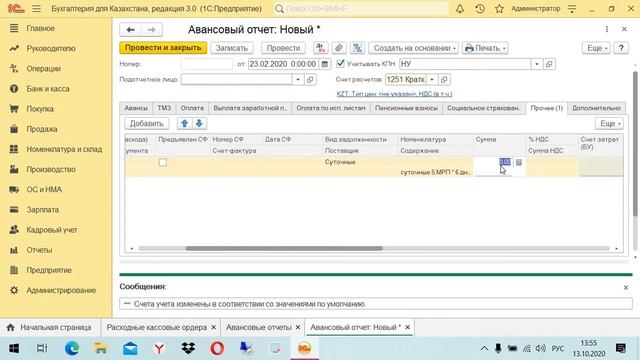Open the KZT price type and НДС link
Screen dimensions: 640x360
(394, 94)
